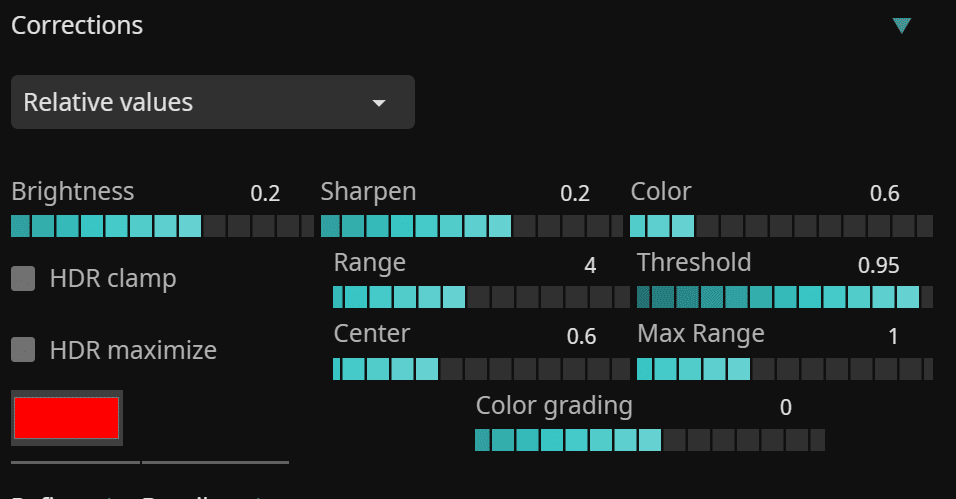This screenshot has height=499, width=956.
Task: Click the Max Range value 1
Action: coord(894,336)
